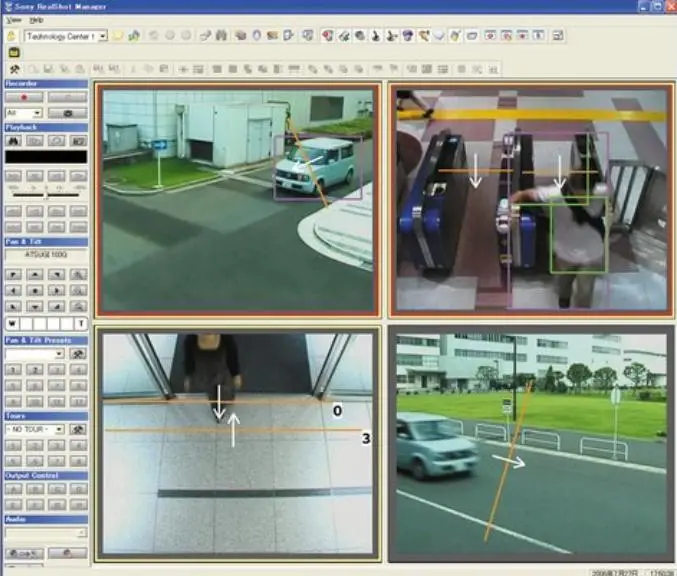This screenshot has width=677, height=576.
Task: Click the yellow monitor icon below the padlock
Action: click(14, 53)
